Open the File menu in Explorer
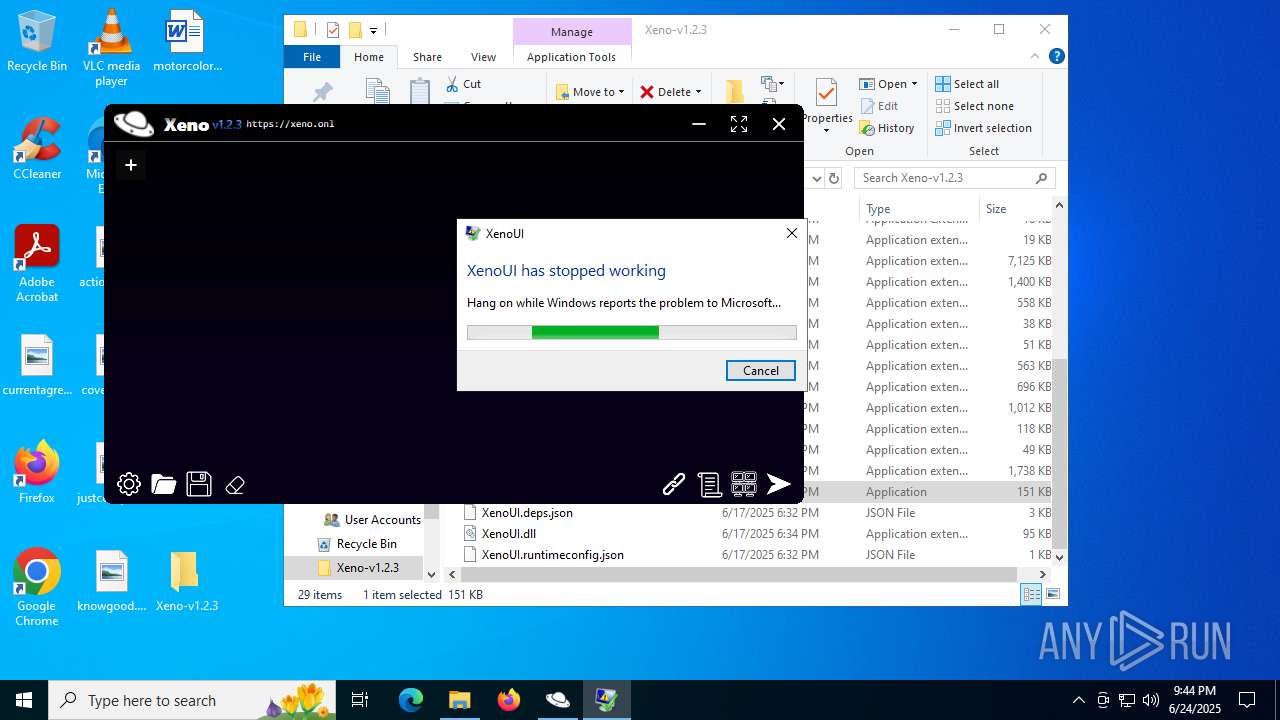The height and width of the screenshot is (720, 1280). pos(312,57)
